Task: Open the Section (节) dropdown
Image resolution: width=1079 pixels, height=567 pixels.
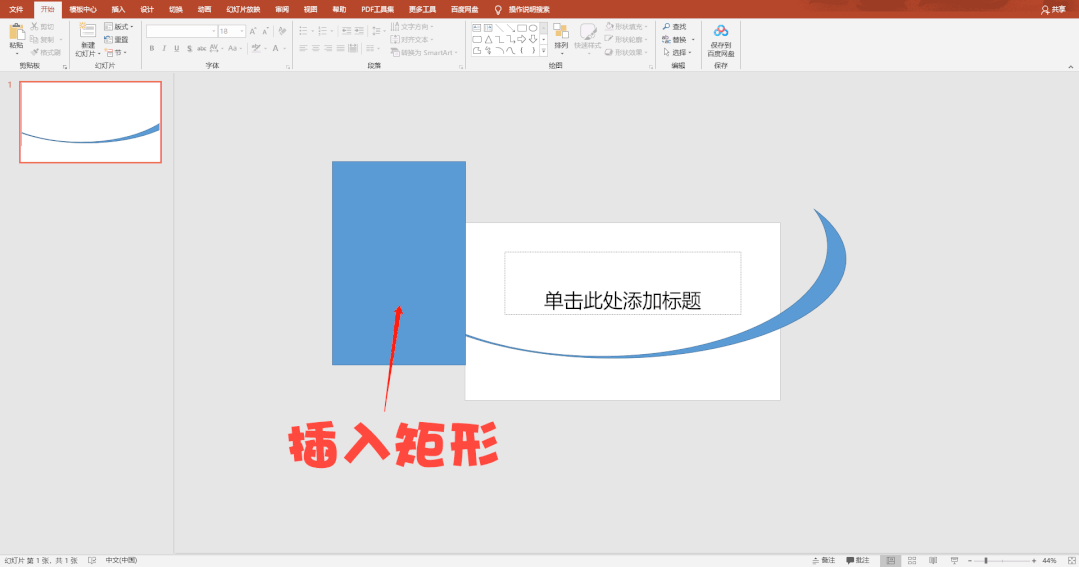Action: (115, 52)
